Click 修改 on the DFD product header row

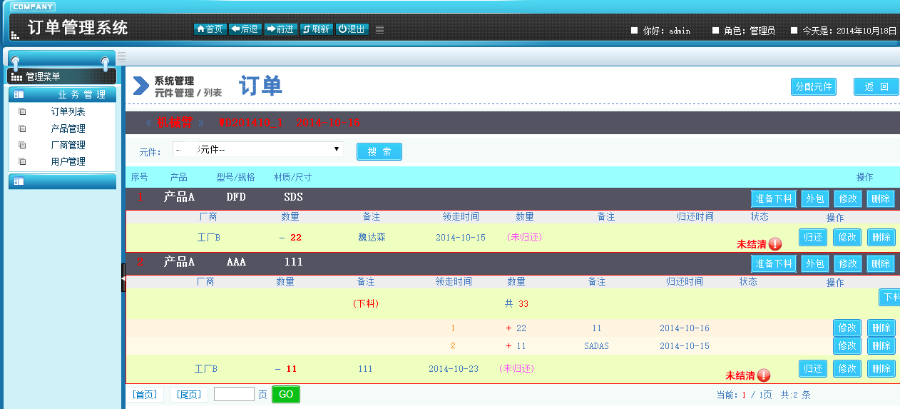click(x=848, y=199)
